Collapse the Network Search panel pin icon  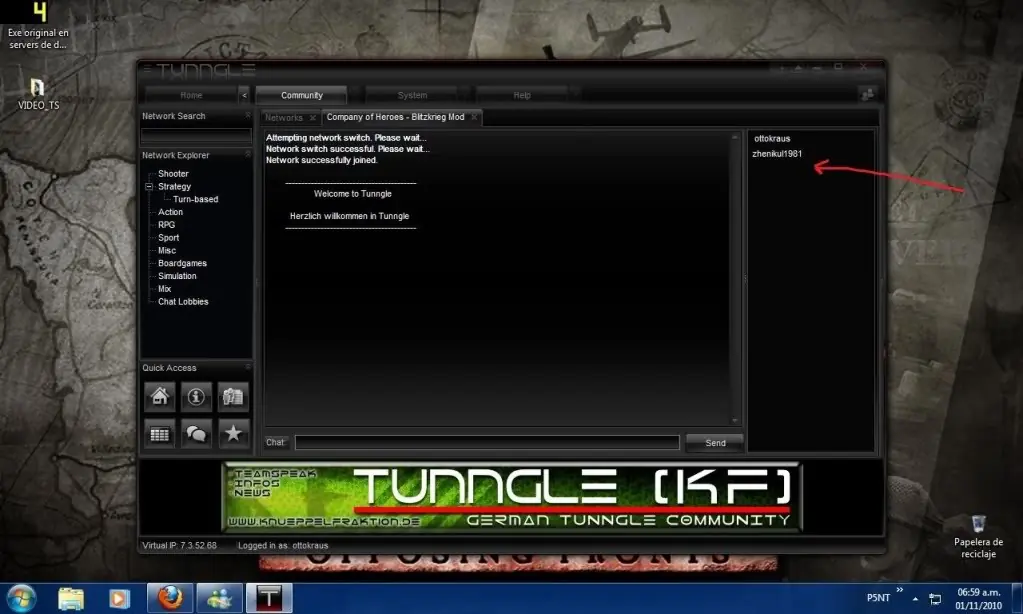point(247,115)
